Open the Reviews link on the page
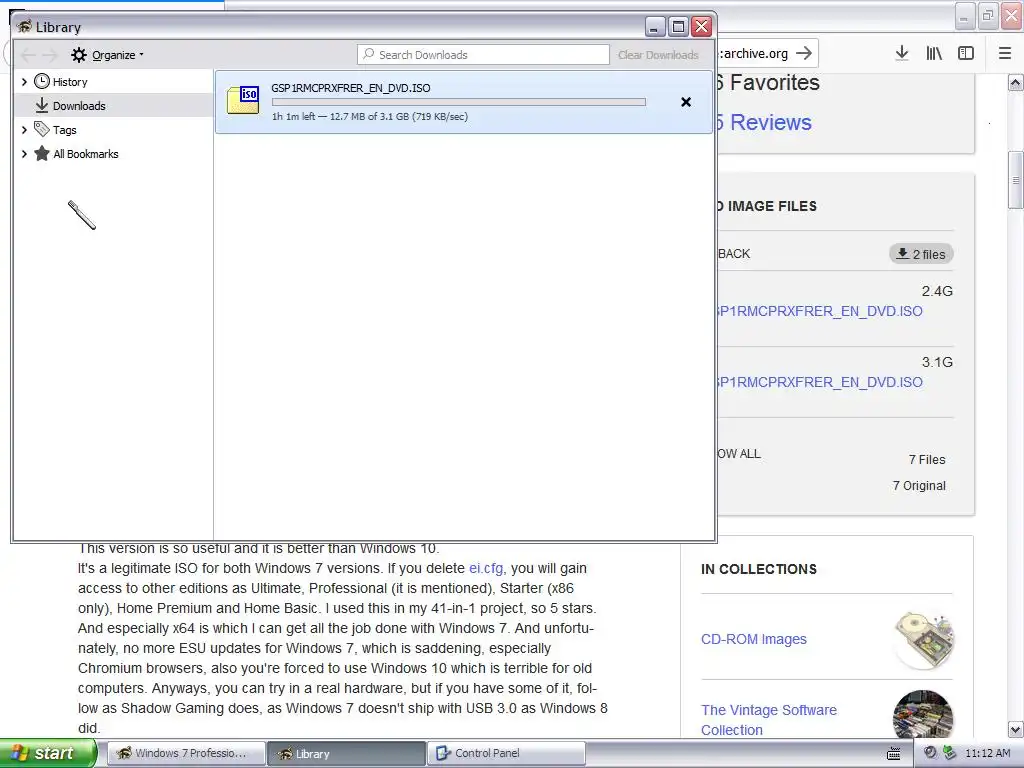This screenshot has height=768, width=1024. (764, 122)
